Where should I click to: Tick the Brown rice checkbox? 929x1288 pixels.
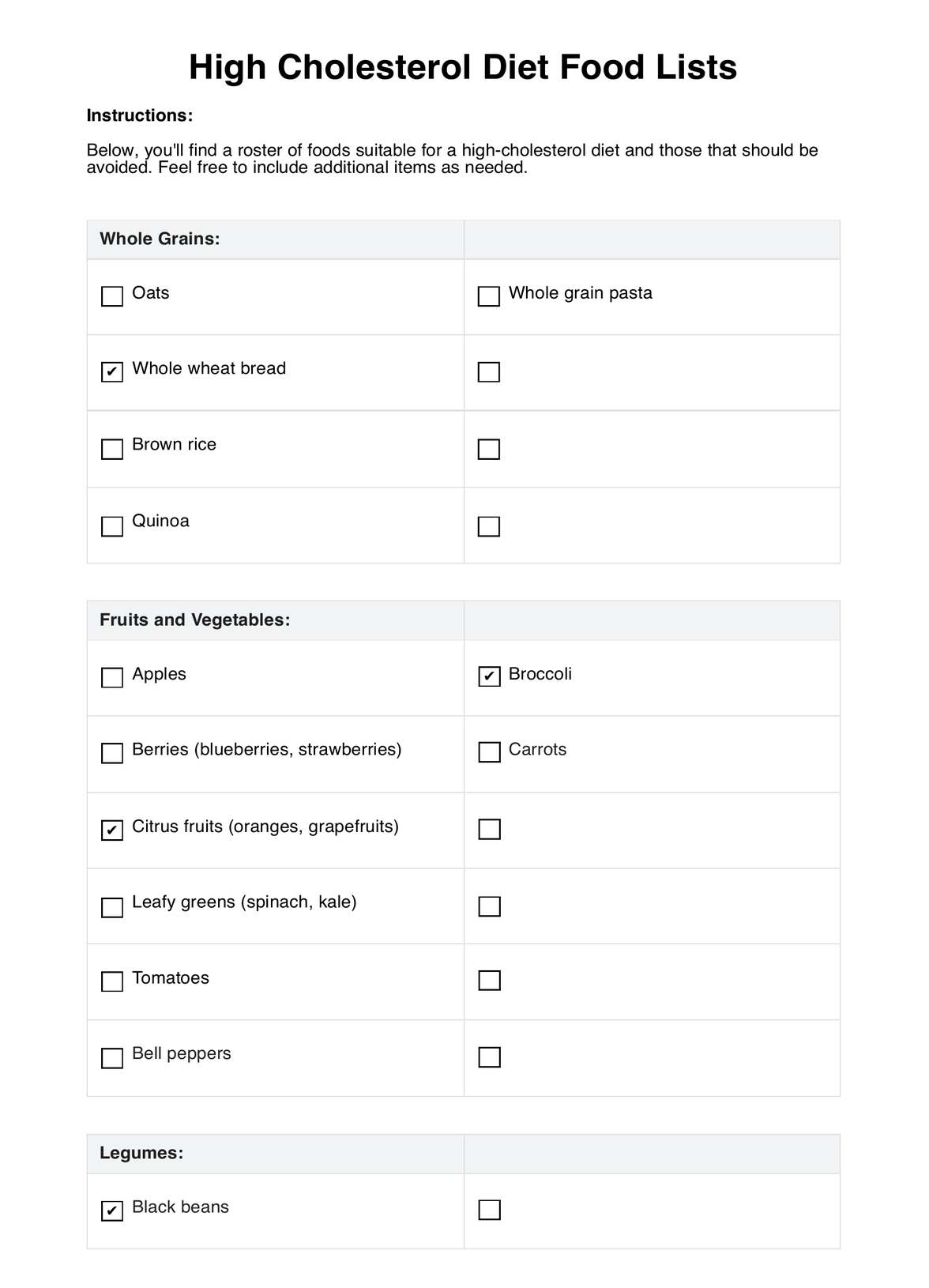point(112,449)
